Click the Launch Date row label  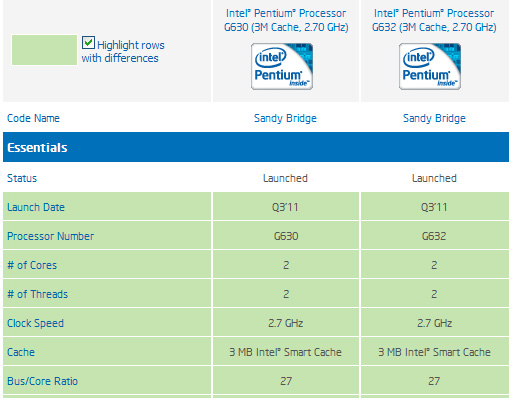pyautogui.click(x=36, y=207)
